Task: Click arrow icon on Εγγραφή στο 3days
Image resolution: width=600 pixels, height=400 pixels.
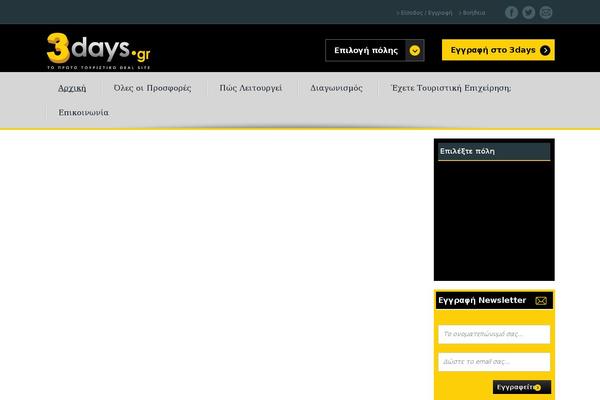Action: [x=545, y=51]
